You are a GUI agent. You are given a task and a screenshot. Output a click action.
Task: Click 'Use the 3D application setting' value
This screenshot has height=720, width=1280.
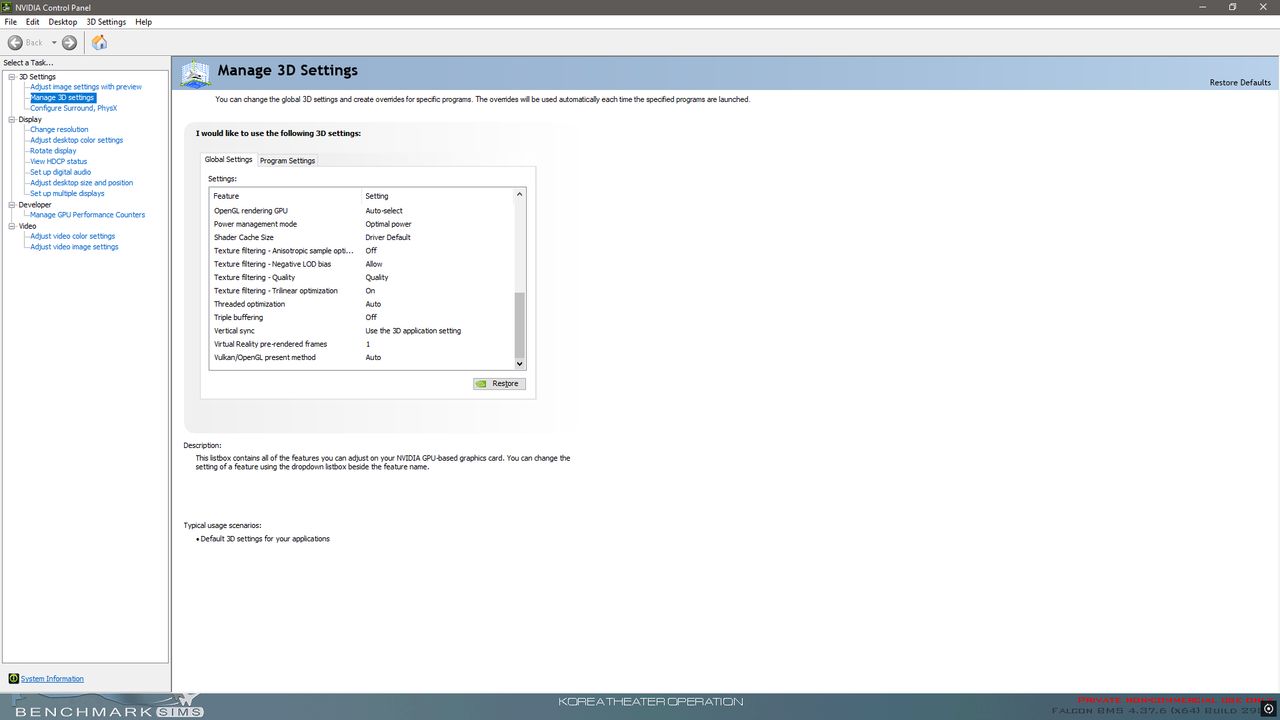(x=413, y=331)
